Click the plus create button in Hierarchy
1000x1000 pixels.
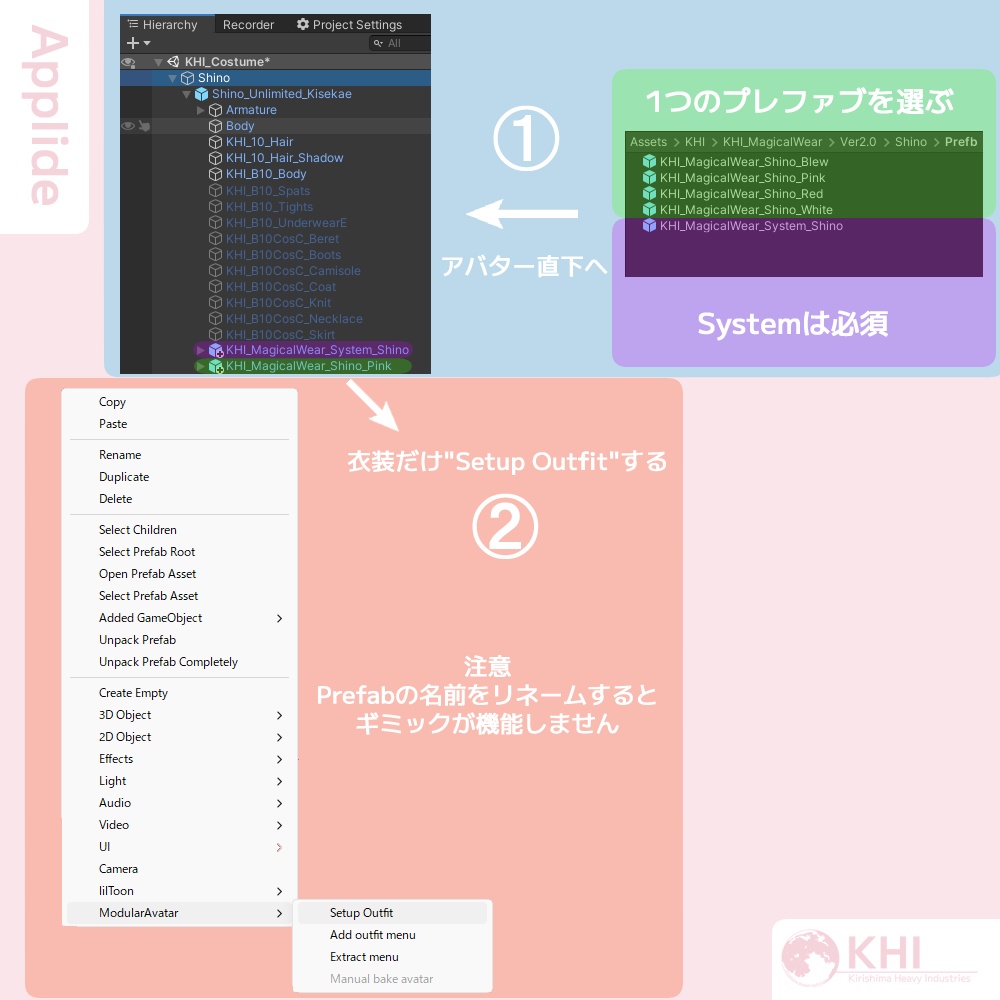(133, 43)
